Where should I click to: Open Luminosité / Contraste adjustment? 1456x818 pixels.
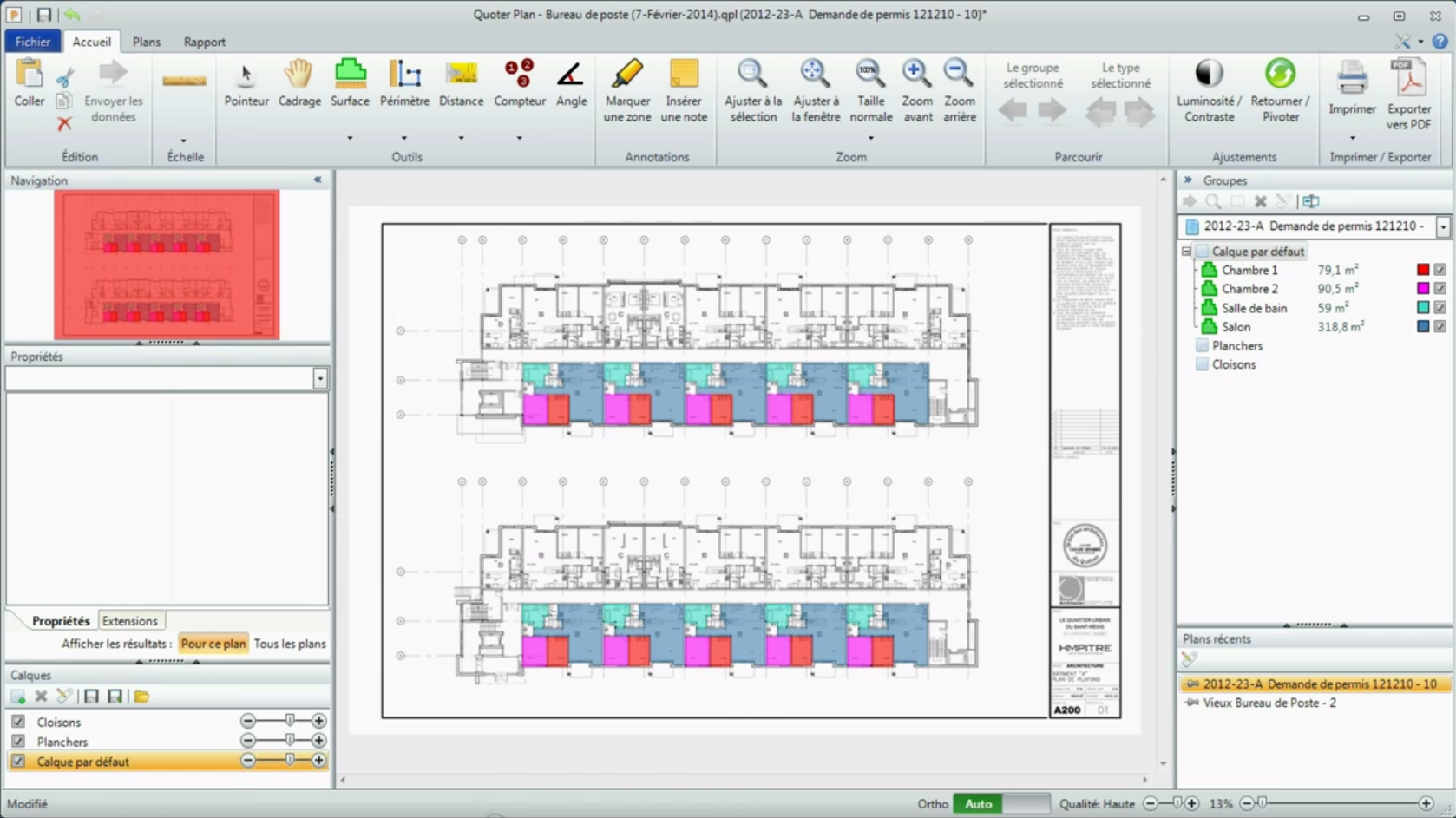coord(1209,89)
